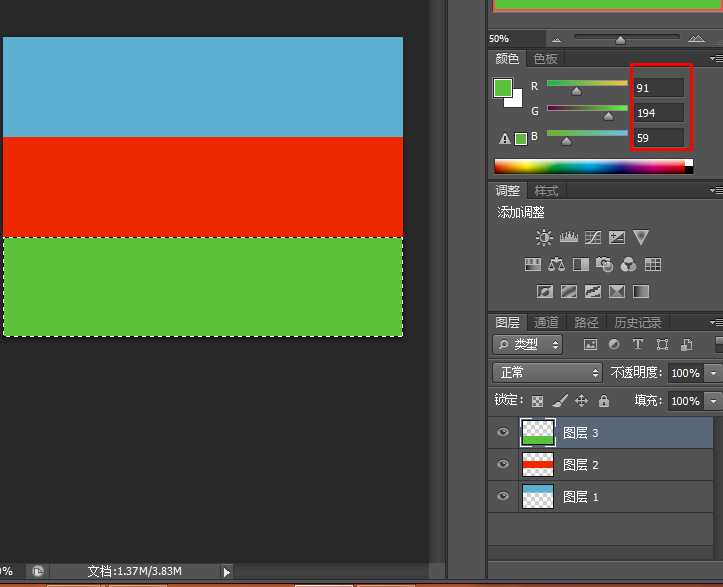The image size is (723, 587).
Task: Click the green foreground color swatch
Action: 503,88
